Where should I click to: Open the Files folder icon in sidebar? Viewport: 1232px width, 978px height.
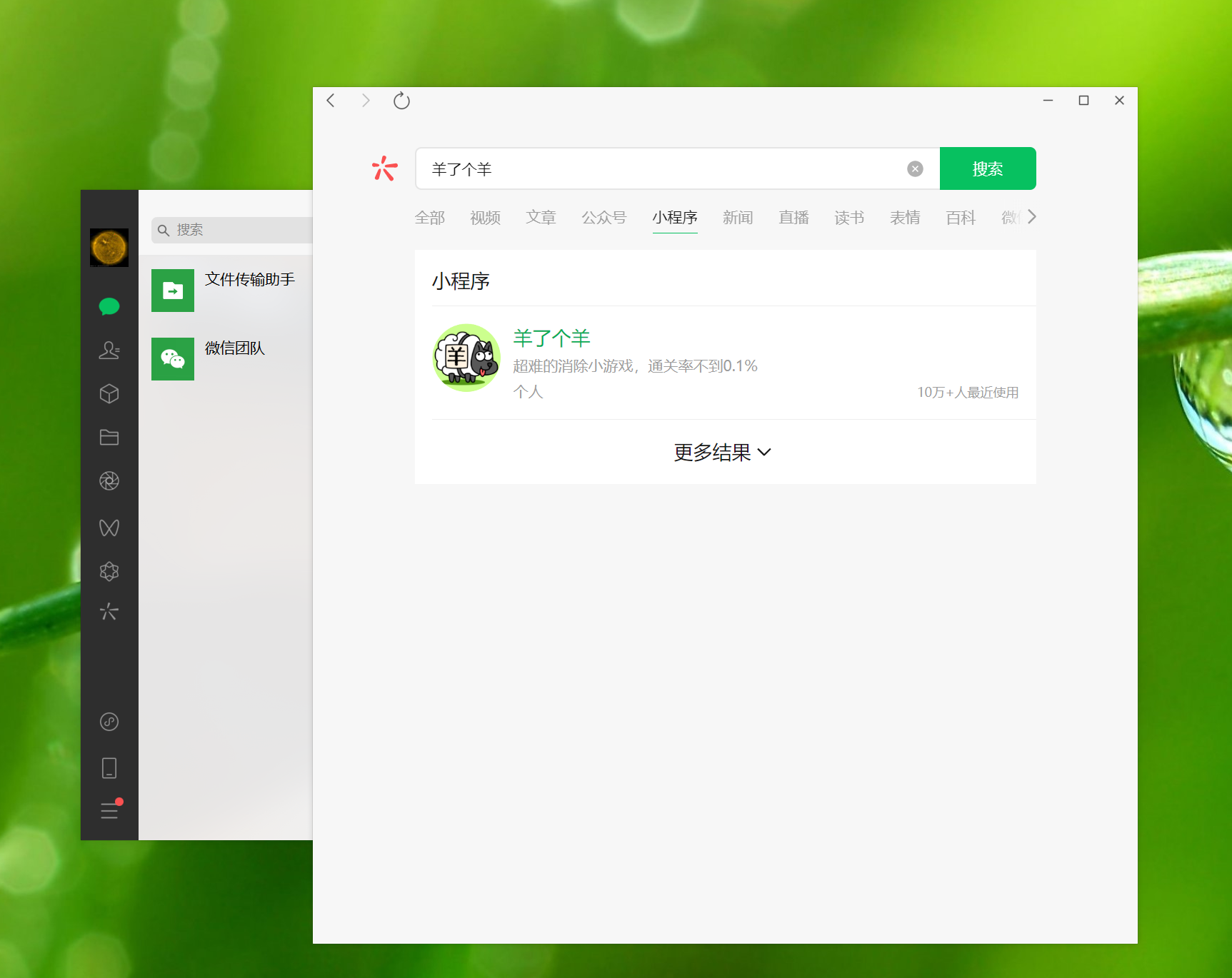tap(109, 438)
